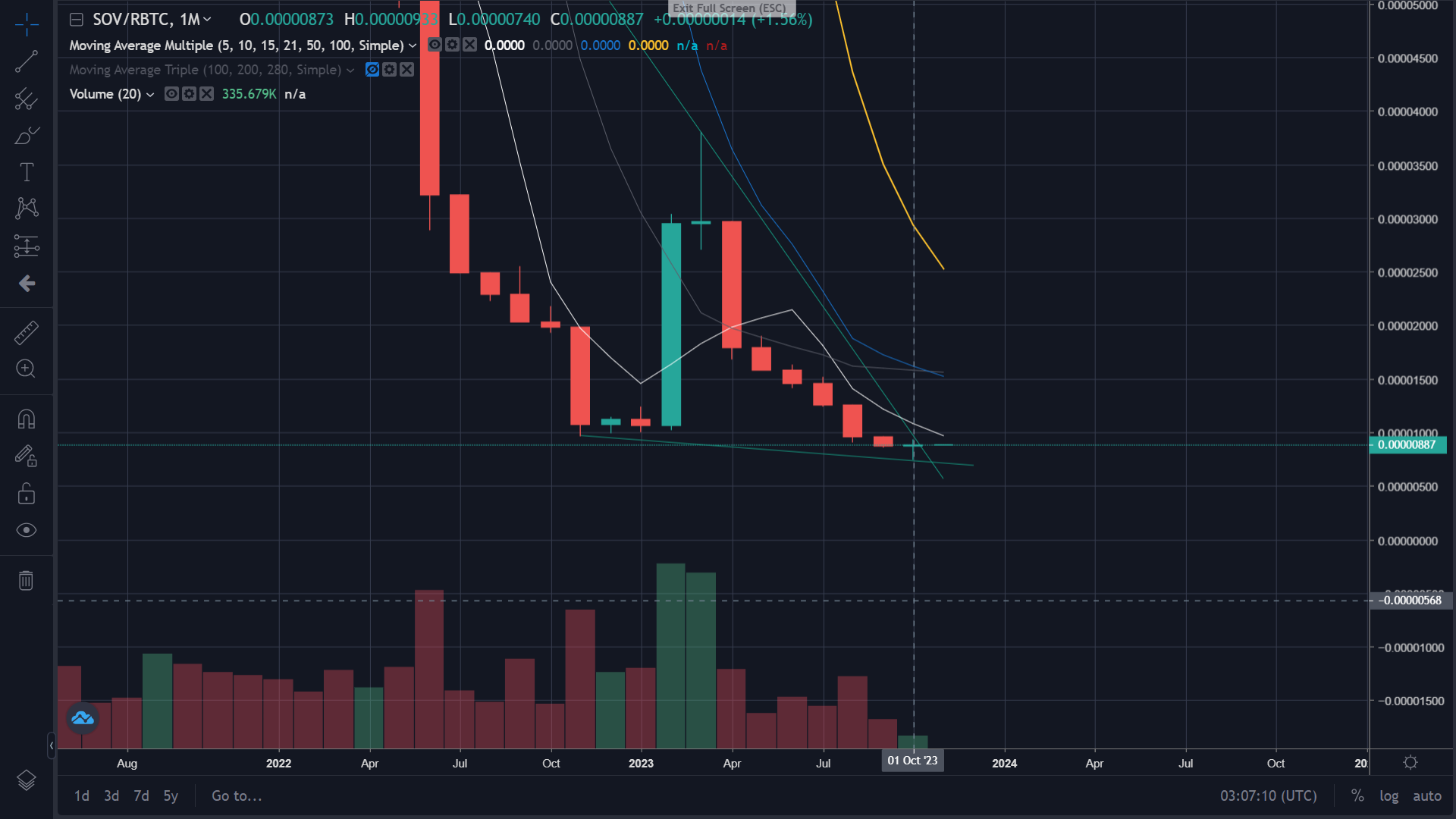Open Moving Average Triple settings gear

pos(389,70)
